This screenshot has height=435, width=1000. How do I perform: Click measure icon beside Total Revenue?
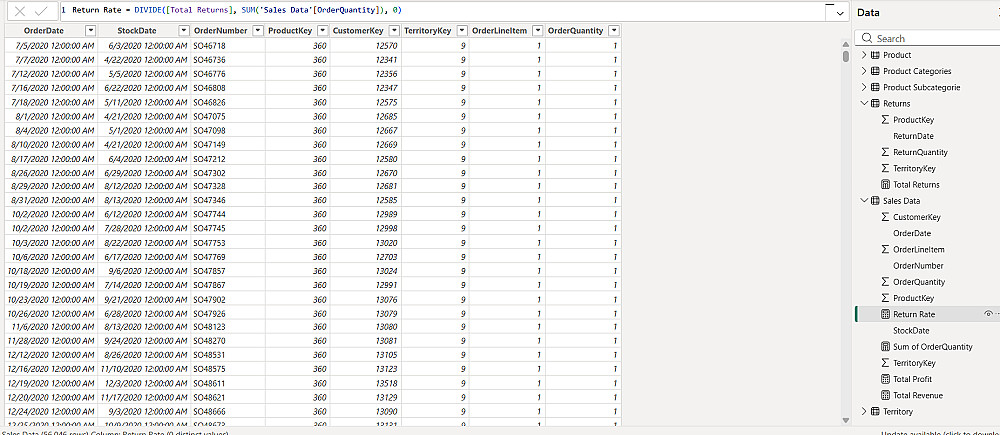tap(885, 395)
